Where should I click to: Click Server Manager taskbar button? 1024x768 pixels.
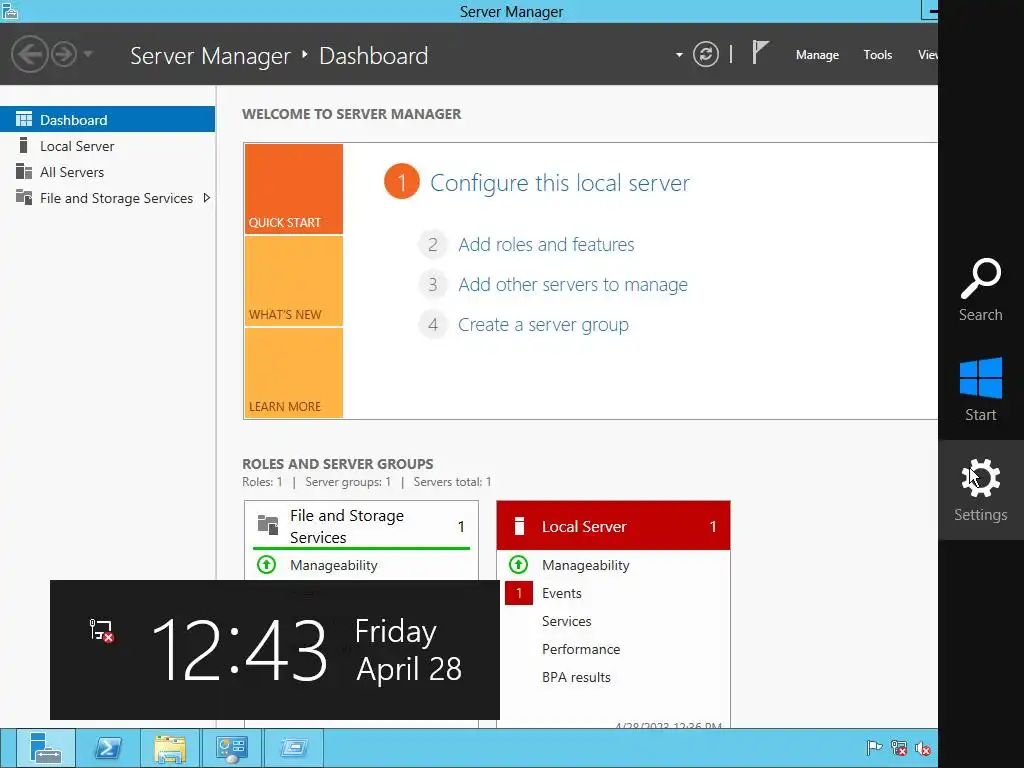tap(45, 748)
